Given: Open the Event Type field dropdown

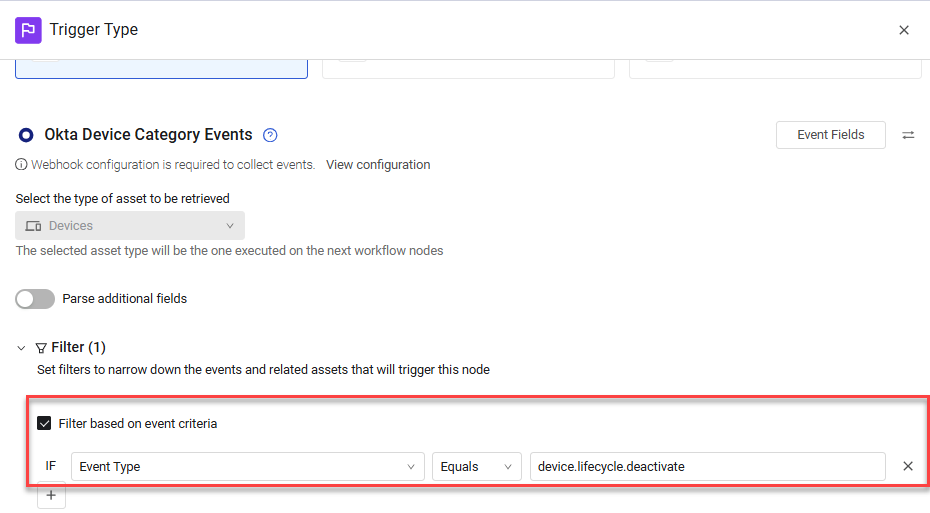Looking at the screenshot, I should [x=247, y=467].
